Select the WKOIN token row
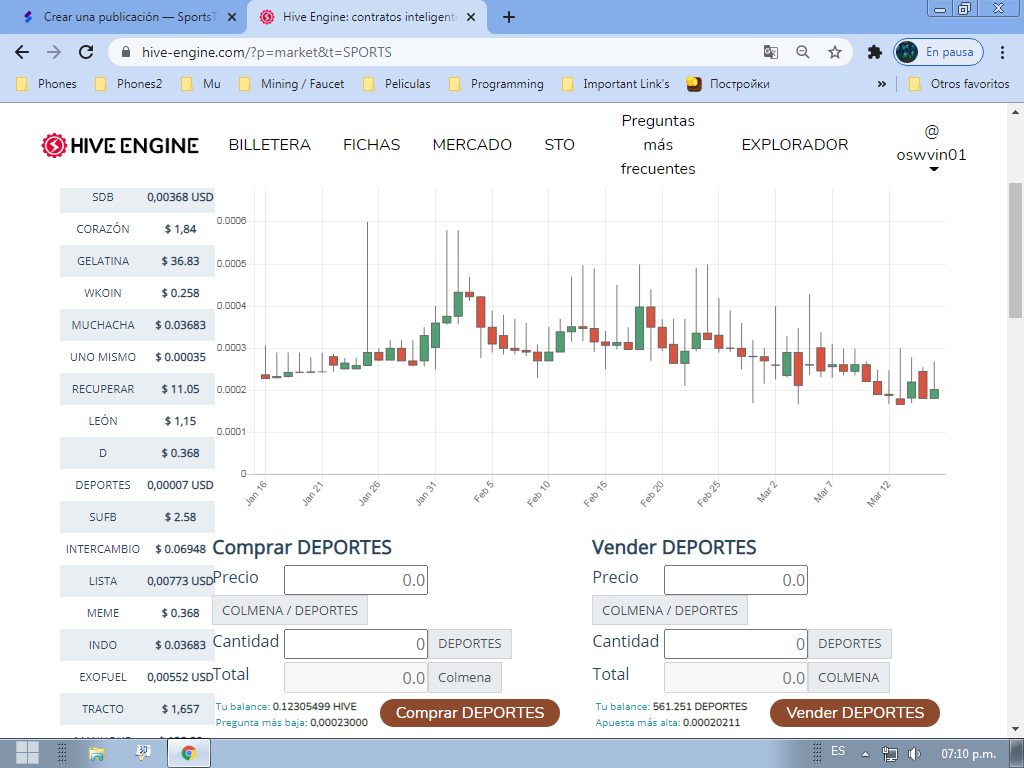 click(x=137, y=293)
